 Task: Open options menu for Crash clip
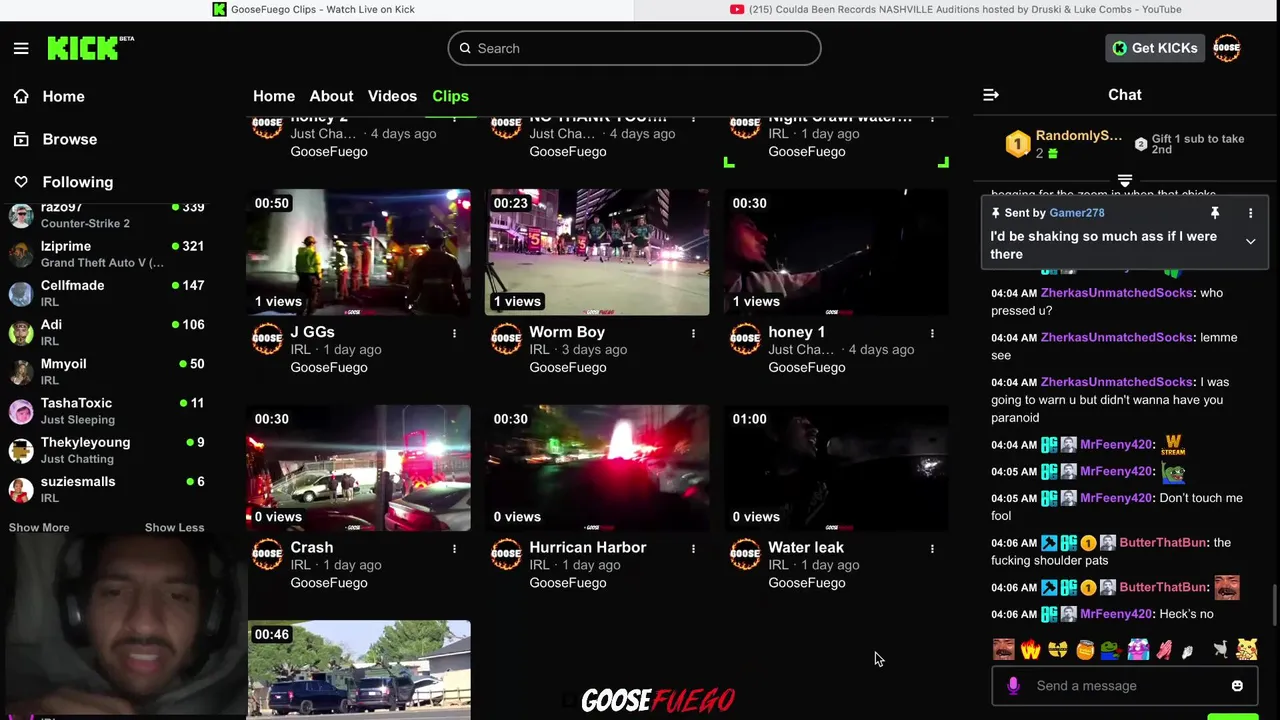point(454,549)
